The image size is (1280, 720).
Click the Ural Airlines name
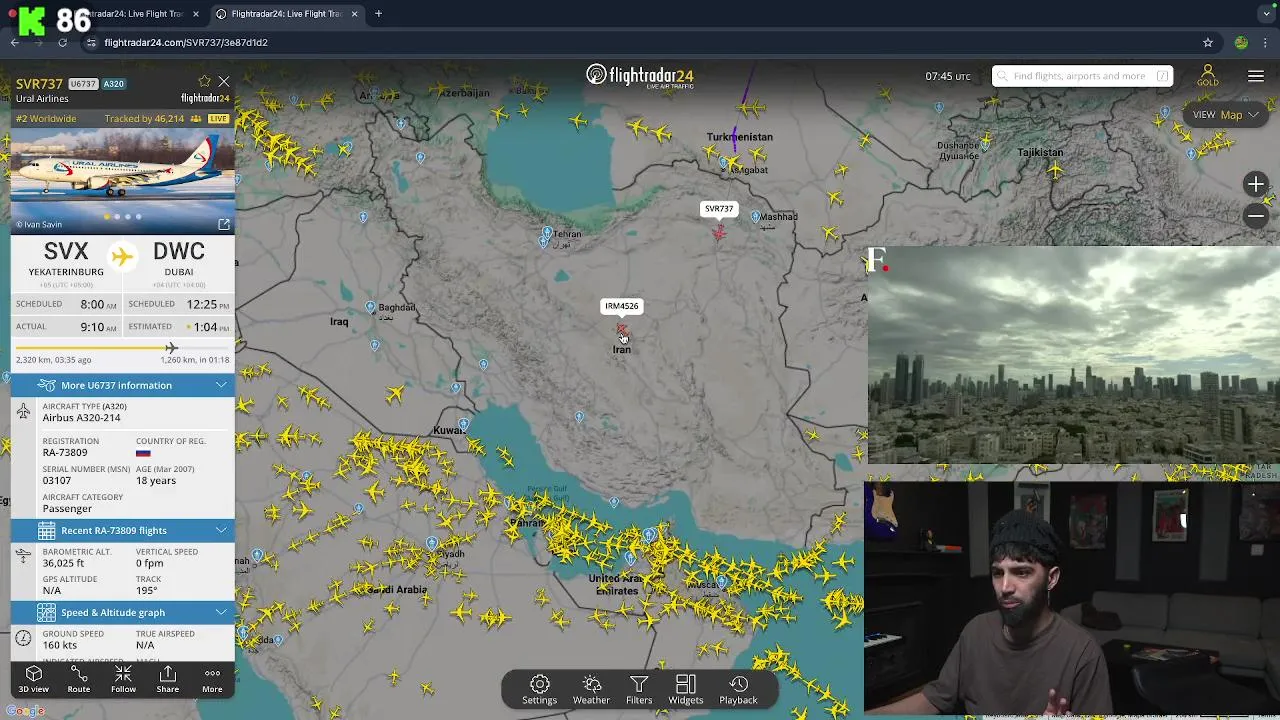[x=42, y=99]
